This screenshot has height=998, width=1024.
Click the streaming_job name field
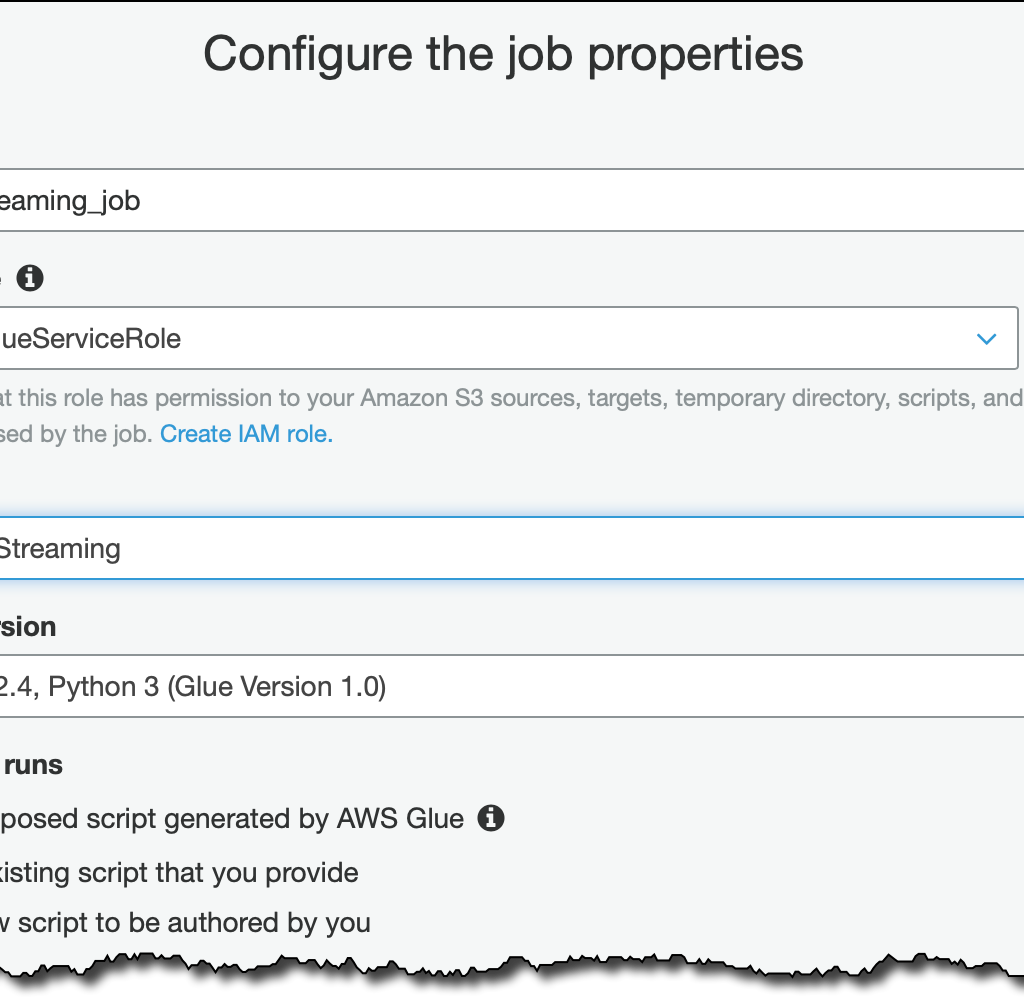click(400, 200)
